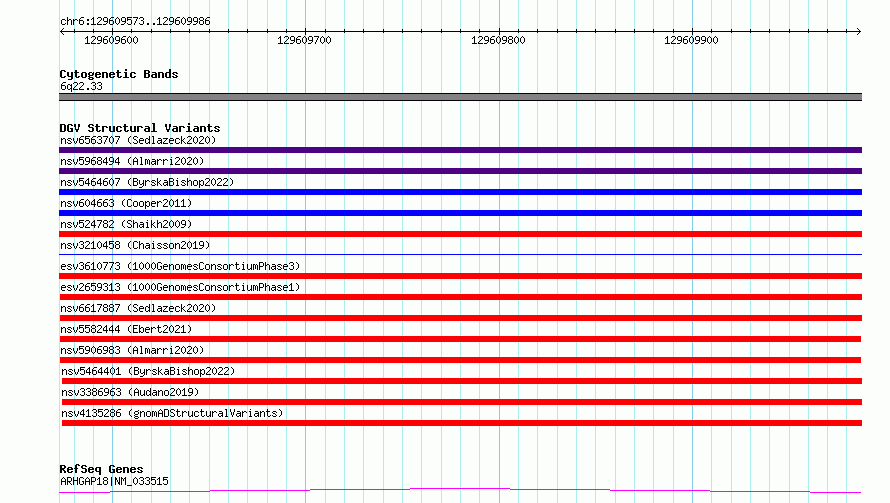Open variant nsv4135286 (gnomADStructuralVariants) label
The width and height of the screenshot is (890, 503).
pyautogui.click(x=172, y=413)
